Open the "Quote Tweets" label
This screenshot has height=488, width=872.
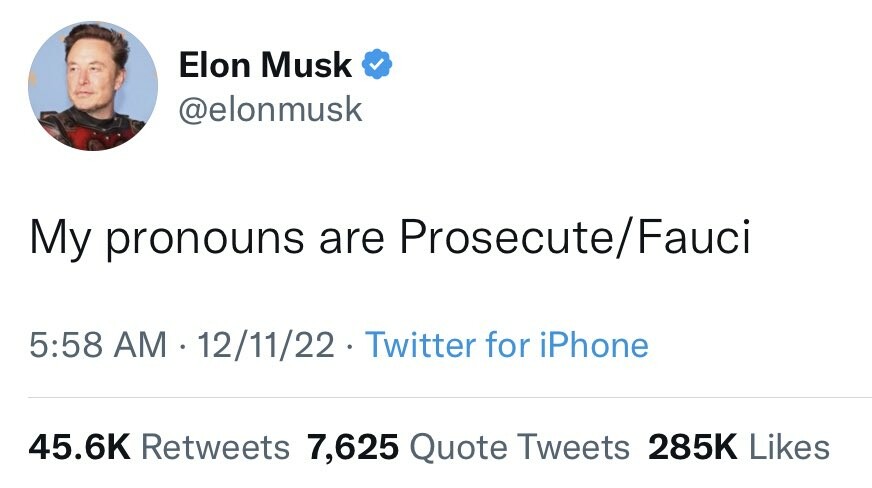click(521, 447)
